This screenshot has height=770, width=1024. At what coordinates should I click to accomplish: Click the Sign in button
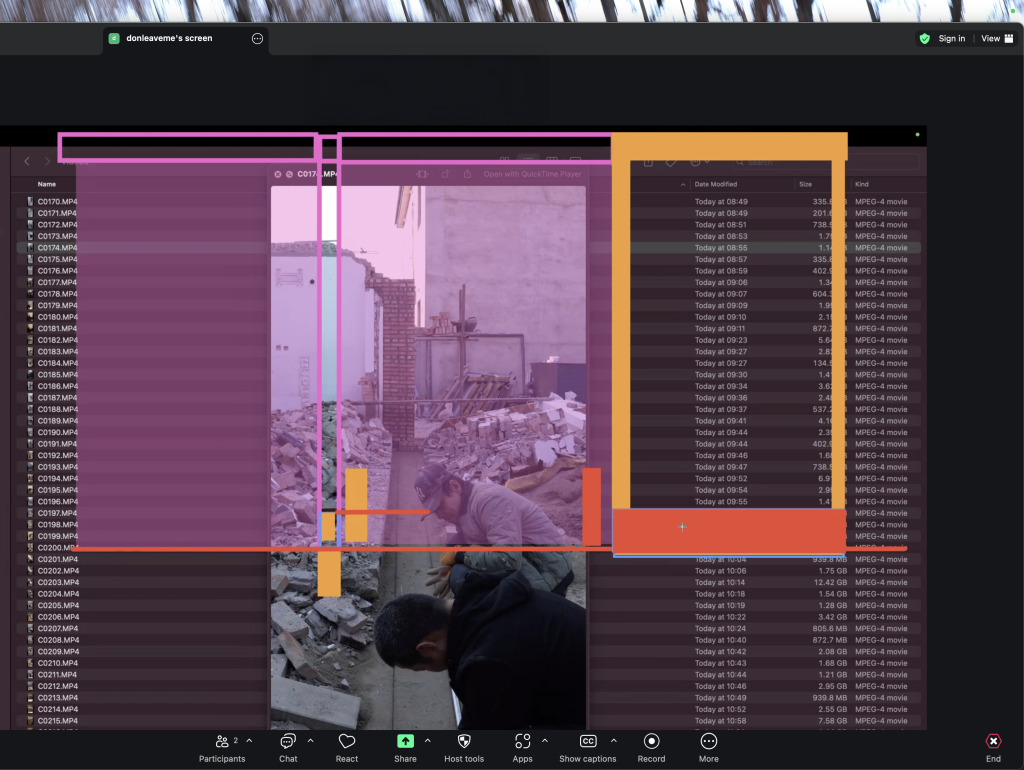click(951, 39)
